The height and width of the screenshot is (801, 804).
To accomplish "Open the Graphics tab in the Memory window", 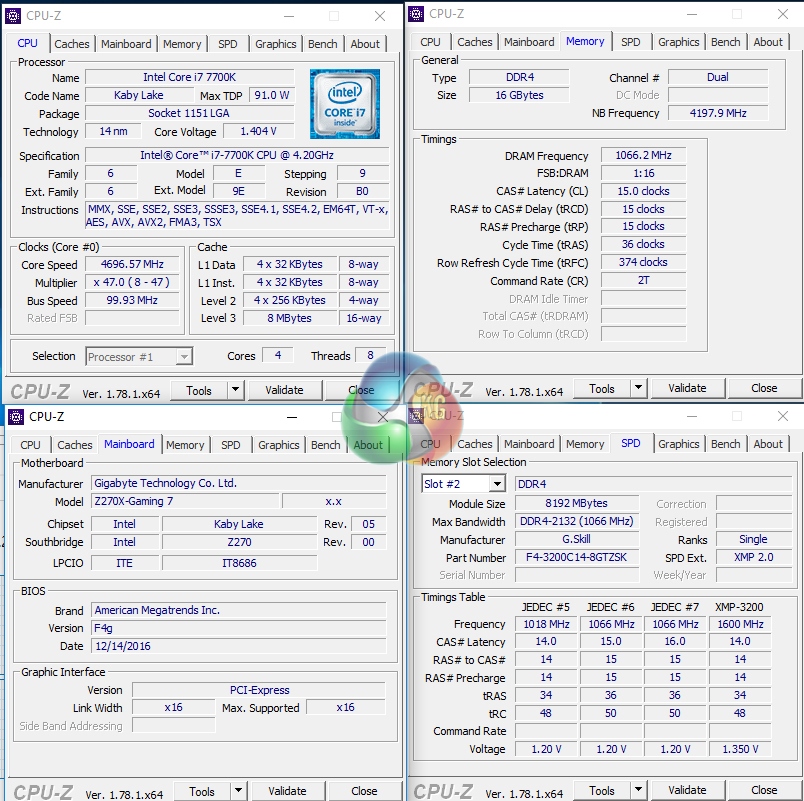I will coord(678,42).
